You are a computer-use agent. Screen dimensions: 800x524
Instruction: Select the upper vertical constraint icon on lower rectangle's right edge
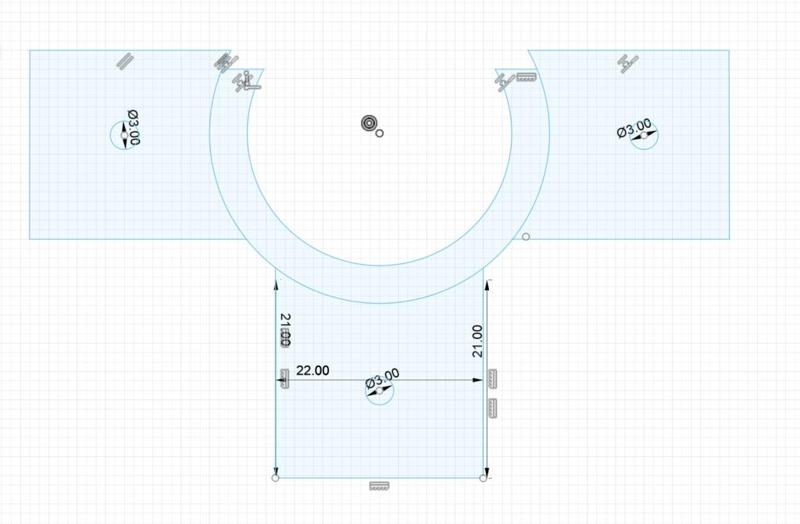pyautogui.click(x=492, y=379)
